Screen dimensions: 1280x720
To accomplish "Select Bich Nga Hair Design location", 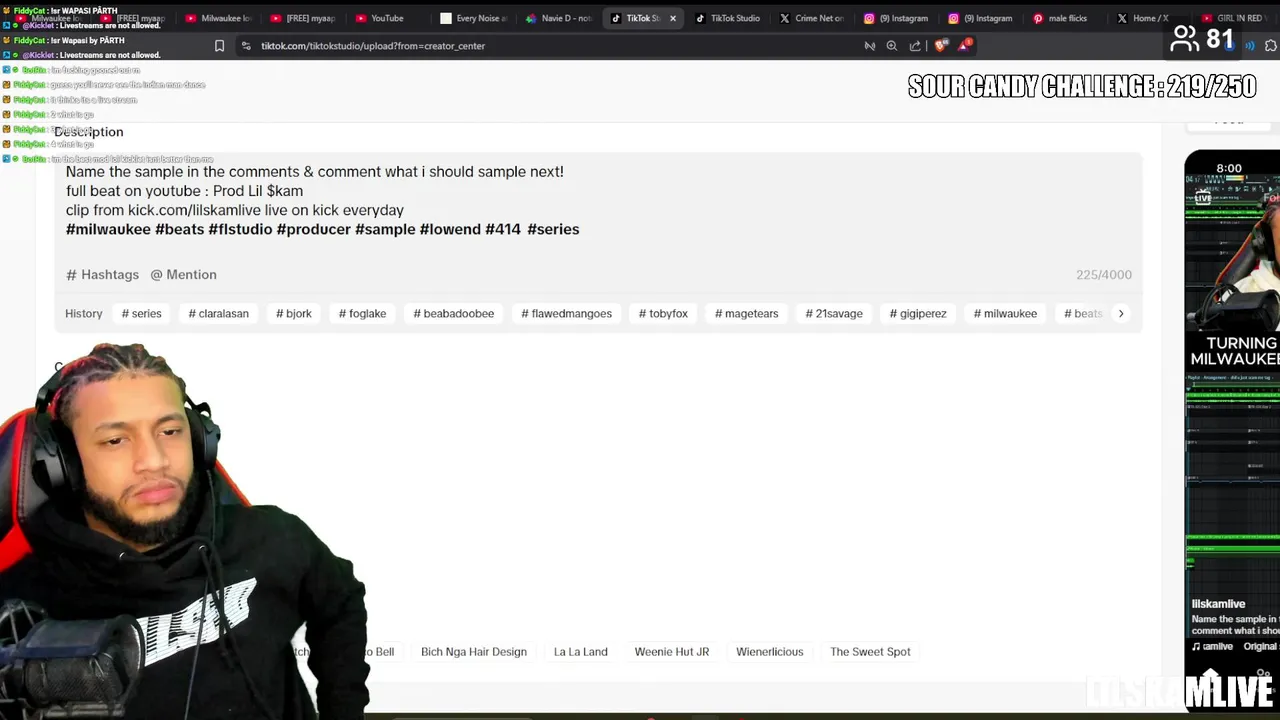I will pos(473,652).
